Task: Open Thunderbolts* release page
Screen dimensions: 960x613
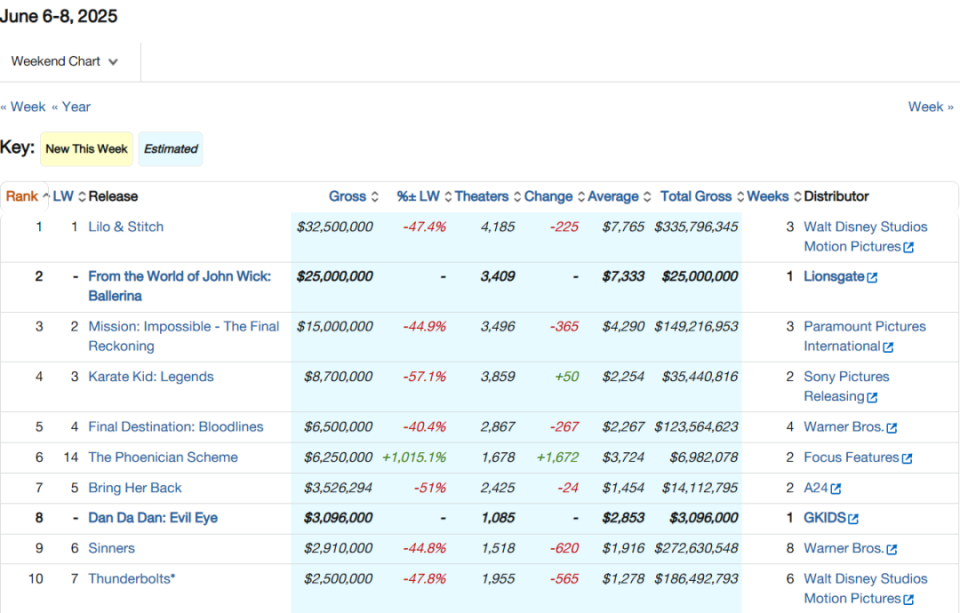Action: (x=132, y=579)
